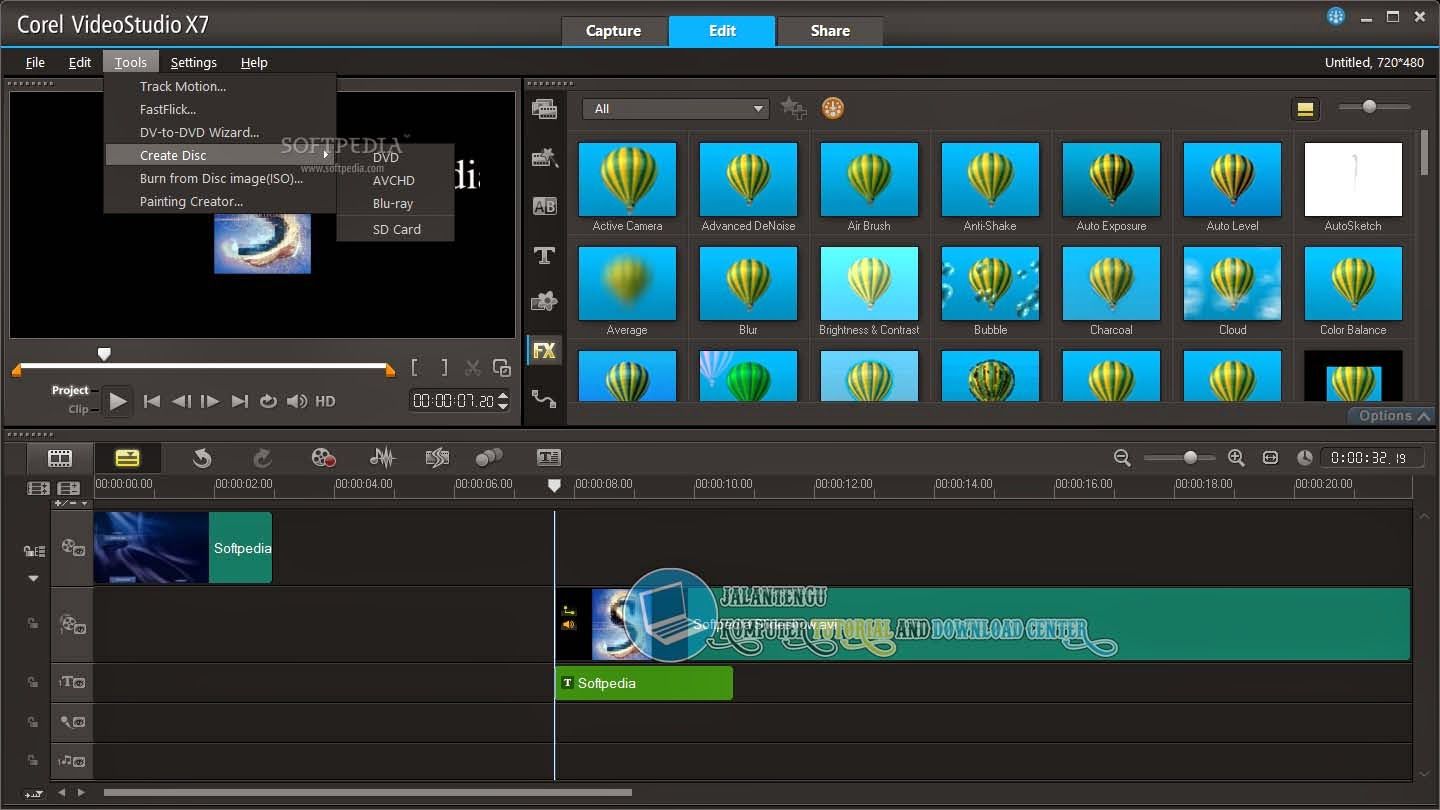The height and width of the screenshot is (810, 1440).
Task: Click the Redo arrow in timeline toolbar
Action: 262,458
